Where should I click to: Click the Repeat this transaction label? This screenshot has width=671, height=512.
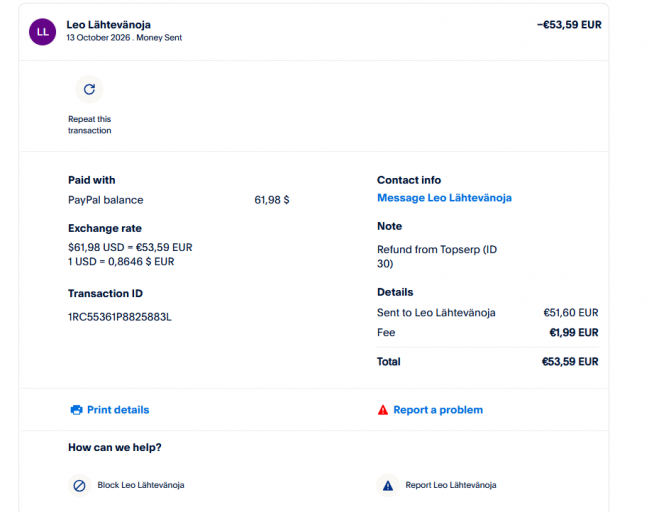[89, 125]
